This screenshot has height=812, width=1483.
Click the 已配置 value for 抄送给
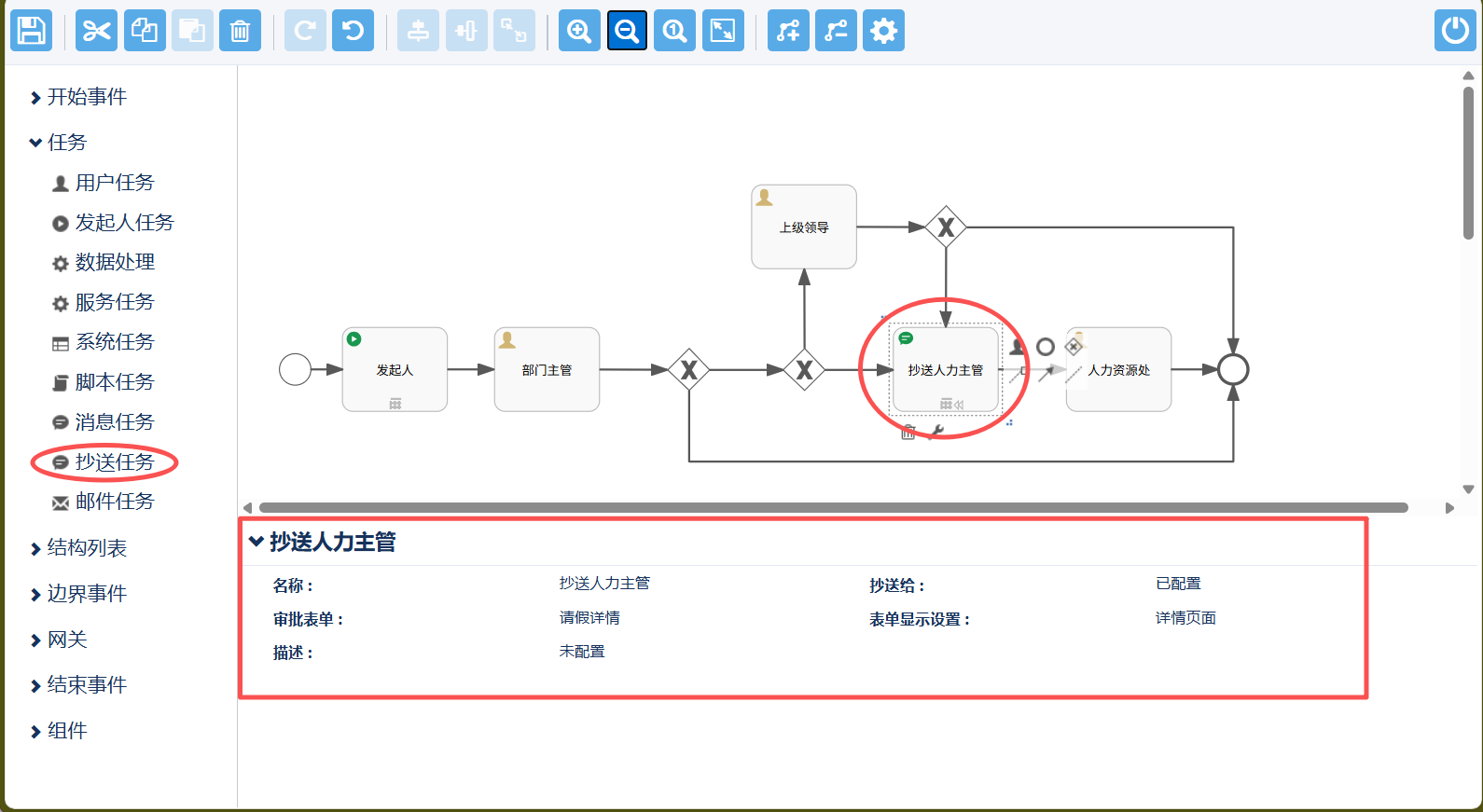[x=1178, y=584]
